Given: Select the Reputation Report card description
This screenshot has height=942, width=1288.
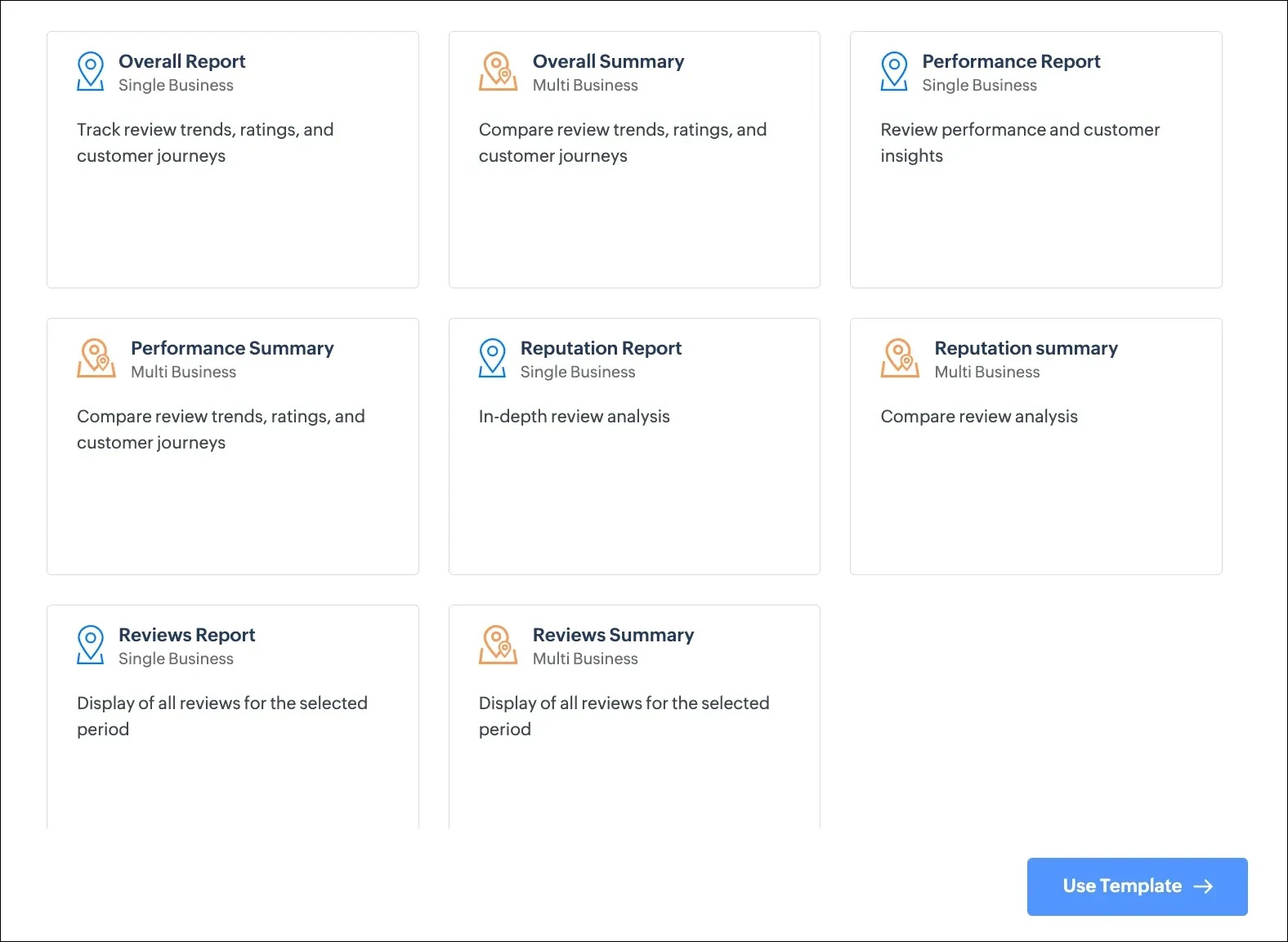Looking at the screenshot, I should tap(574, 417).
